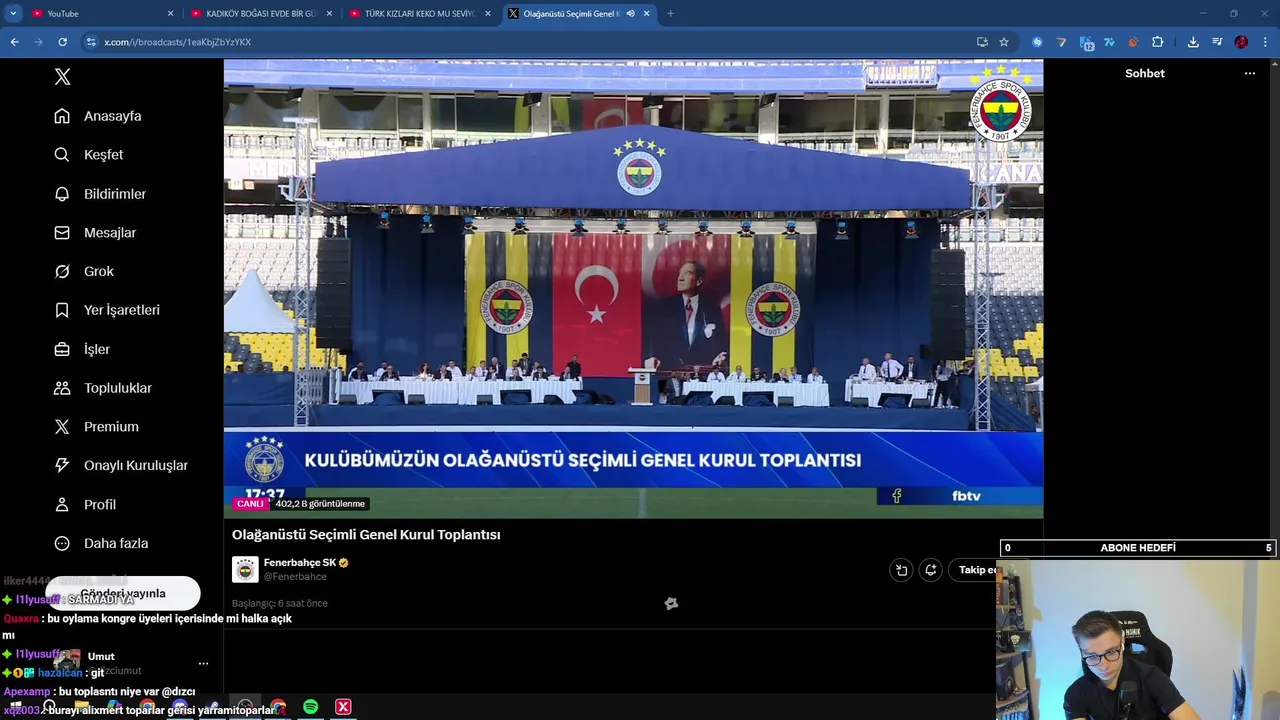
Task: Click the red X app taskbar icon
Action: (343, 707)
